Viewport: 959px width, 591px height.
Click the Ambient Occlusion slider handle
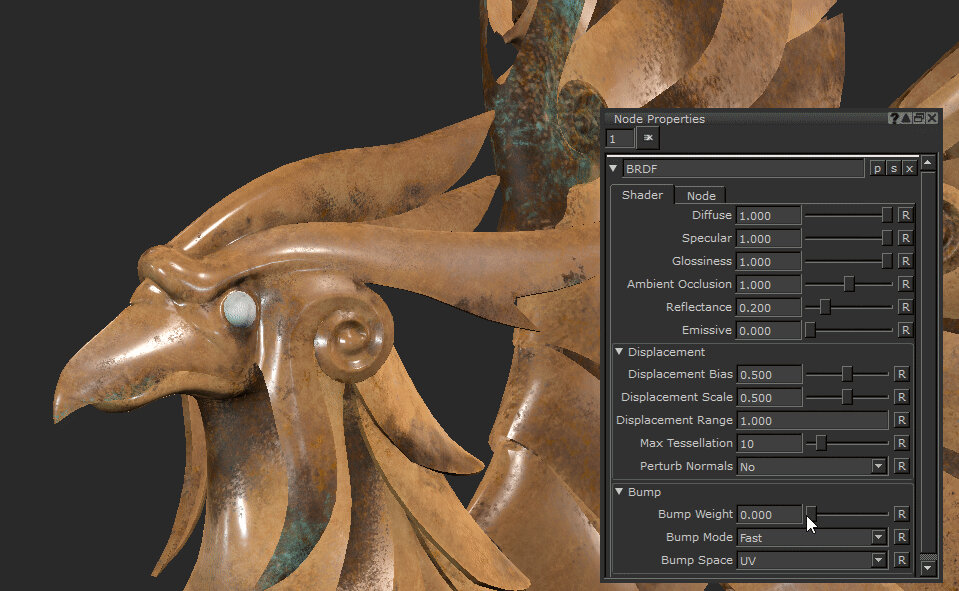(849, 284)
